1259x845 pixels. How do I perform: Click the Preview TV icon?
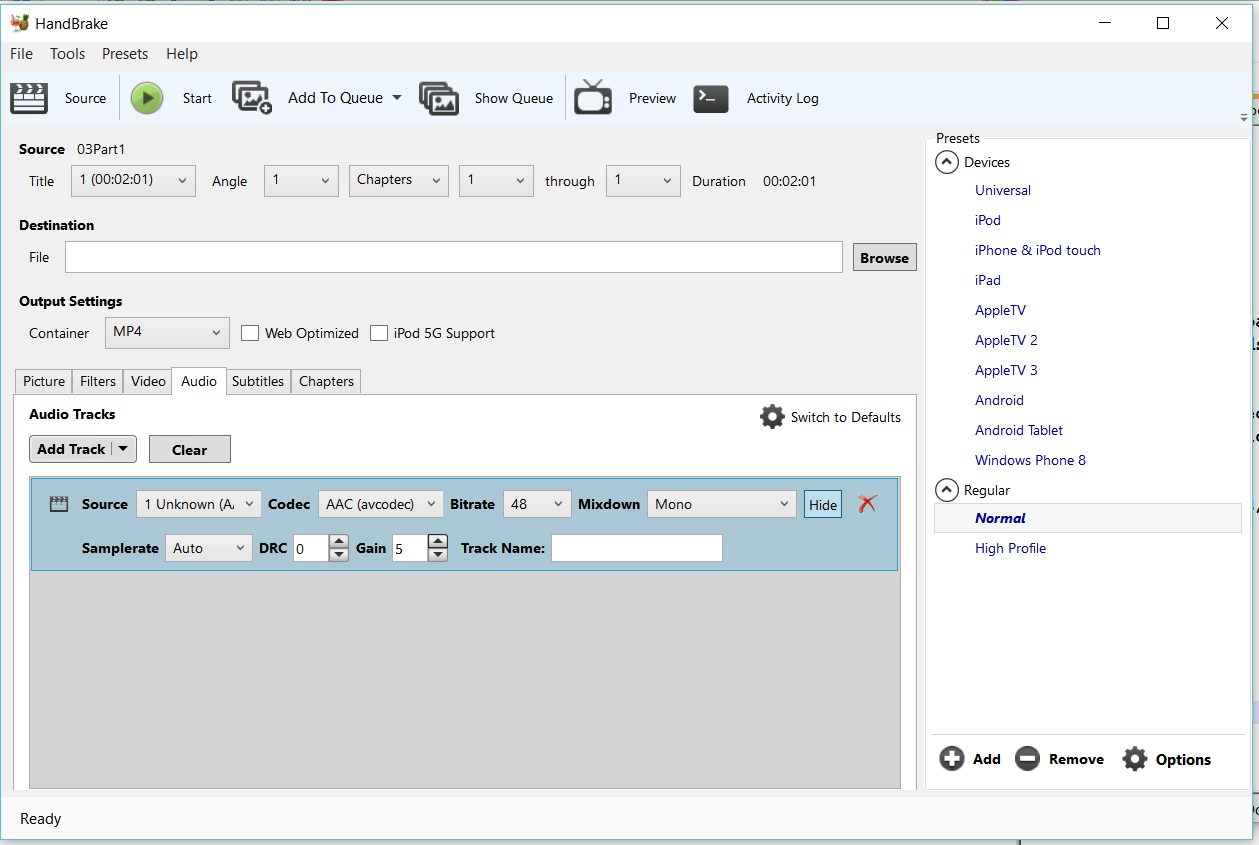point(593,98)
